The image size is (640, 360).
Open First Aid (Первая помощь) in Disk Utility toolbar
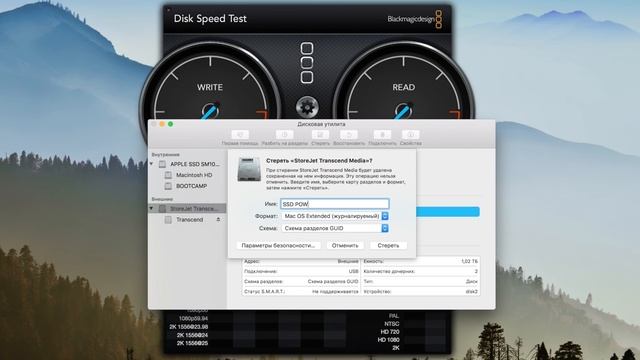[x=240, y=135]
